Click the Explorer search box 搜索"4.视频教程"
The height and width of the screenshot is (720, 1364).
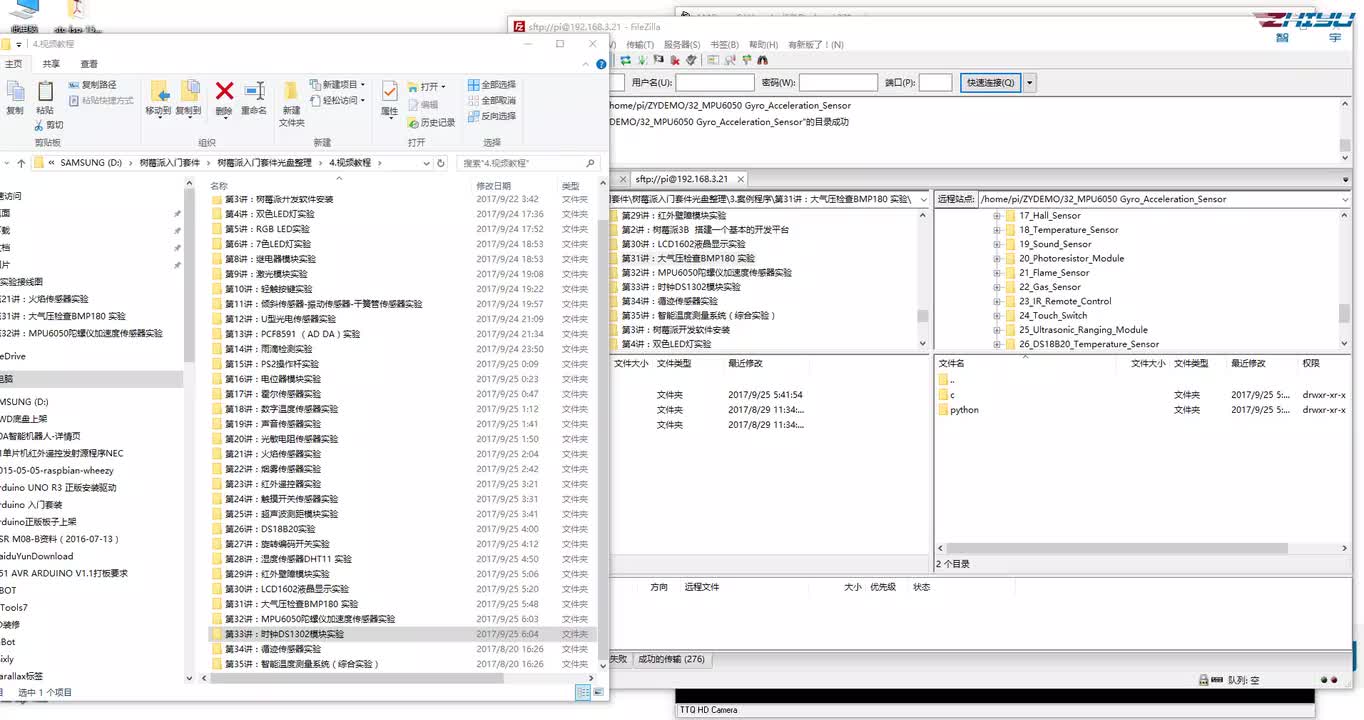[x=531, y=162]
